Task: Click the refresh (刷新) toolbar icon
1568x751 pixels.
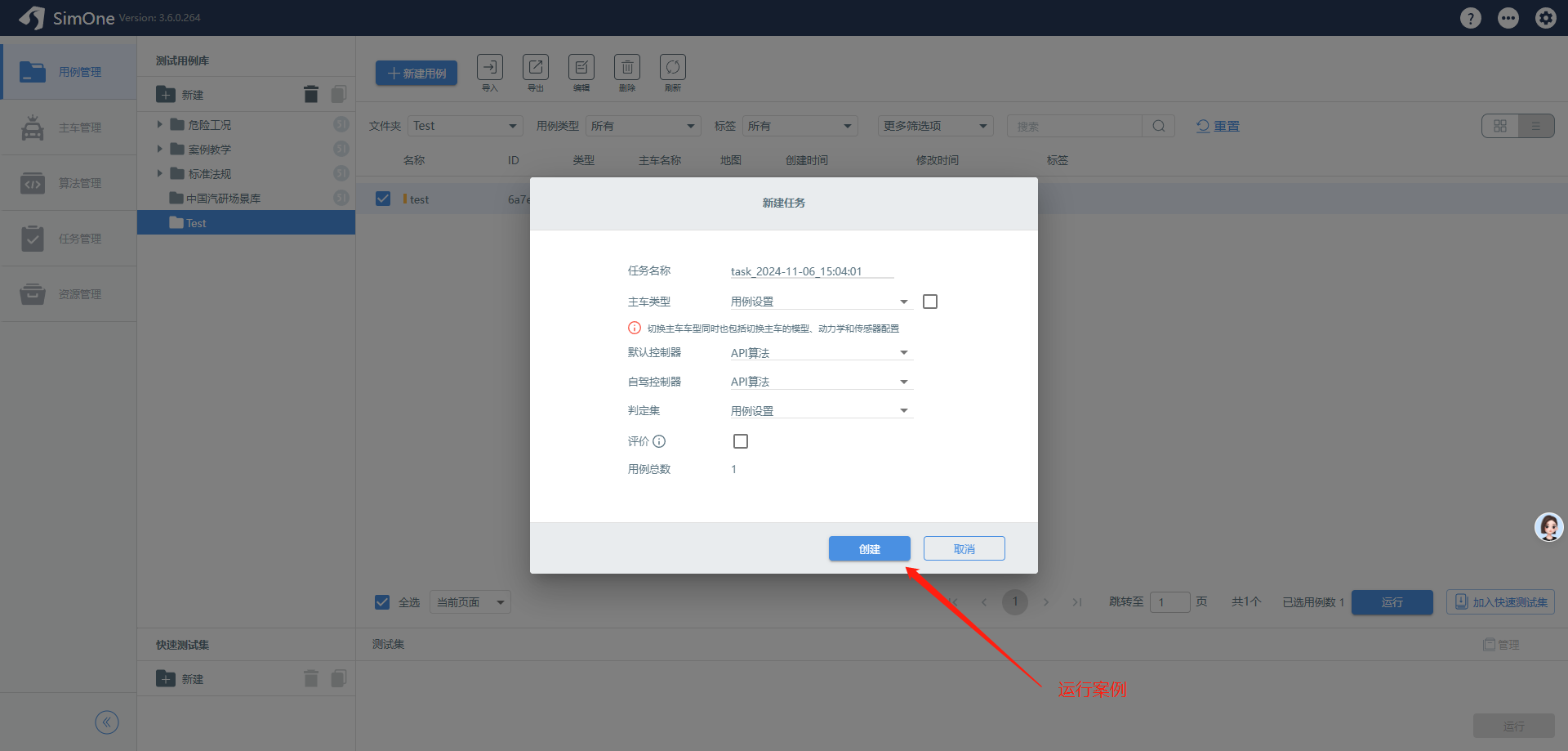Action: coord(673,68)
